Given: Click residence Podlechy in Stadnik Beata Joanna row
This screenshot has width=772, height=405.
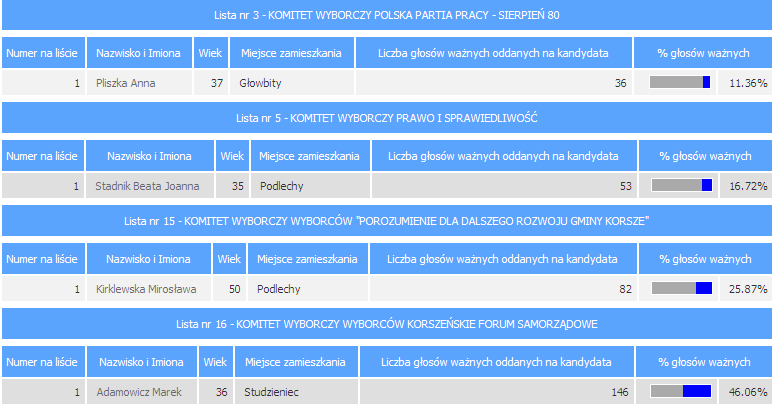Looking at the screenshot, I should tap(282, 186).
